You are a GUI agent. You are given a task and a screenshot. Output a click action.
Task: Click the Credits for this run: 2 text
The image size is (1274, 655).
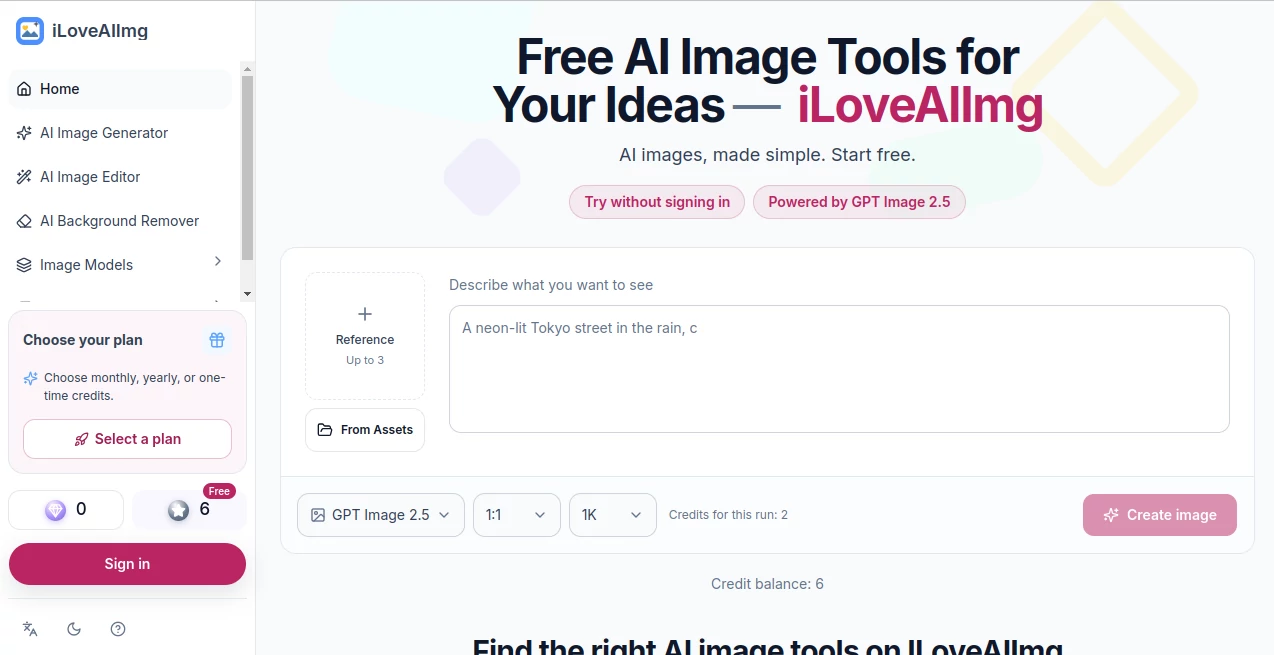[728, 515]
